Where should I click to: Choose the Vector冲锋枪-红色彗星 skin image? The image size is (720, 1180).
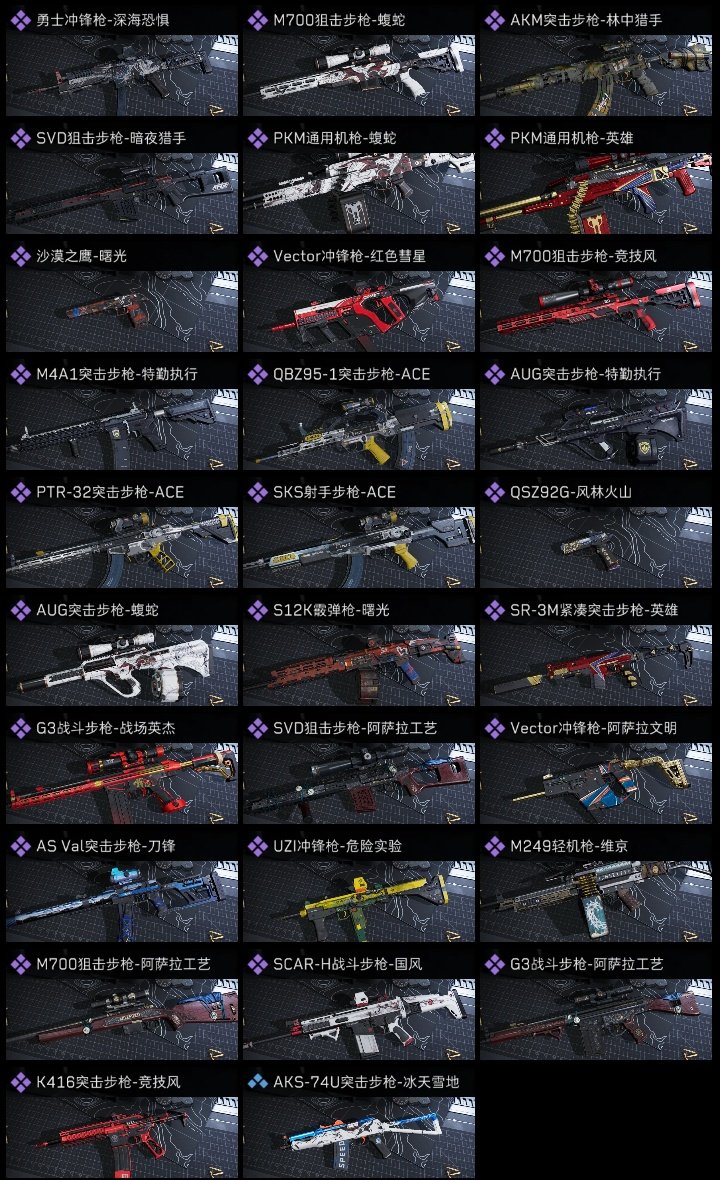[359, 311]
